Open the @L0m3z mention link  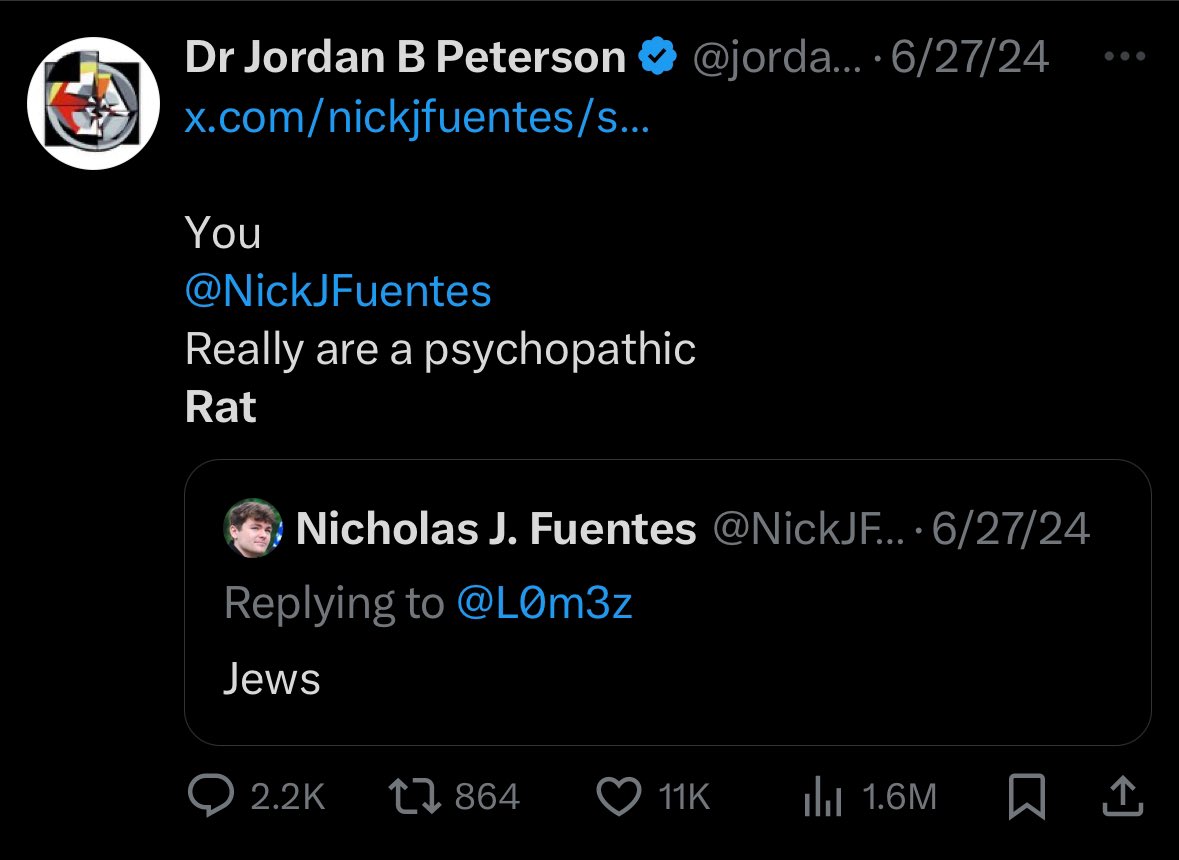coord(544,603)
